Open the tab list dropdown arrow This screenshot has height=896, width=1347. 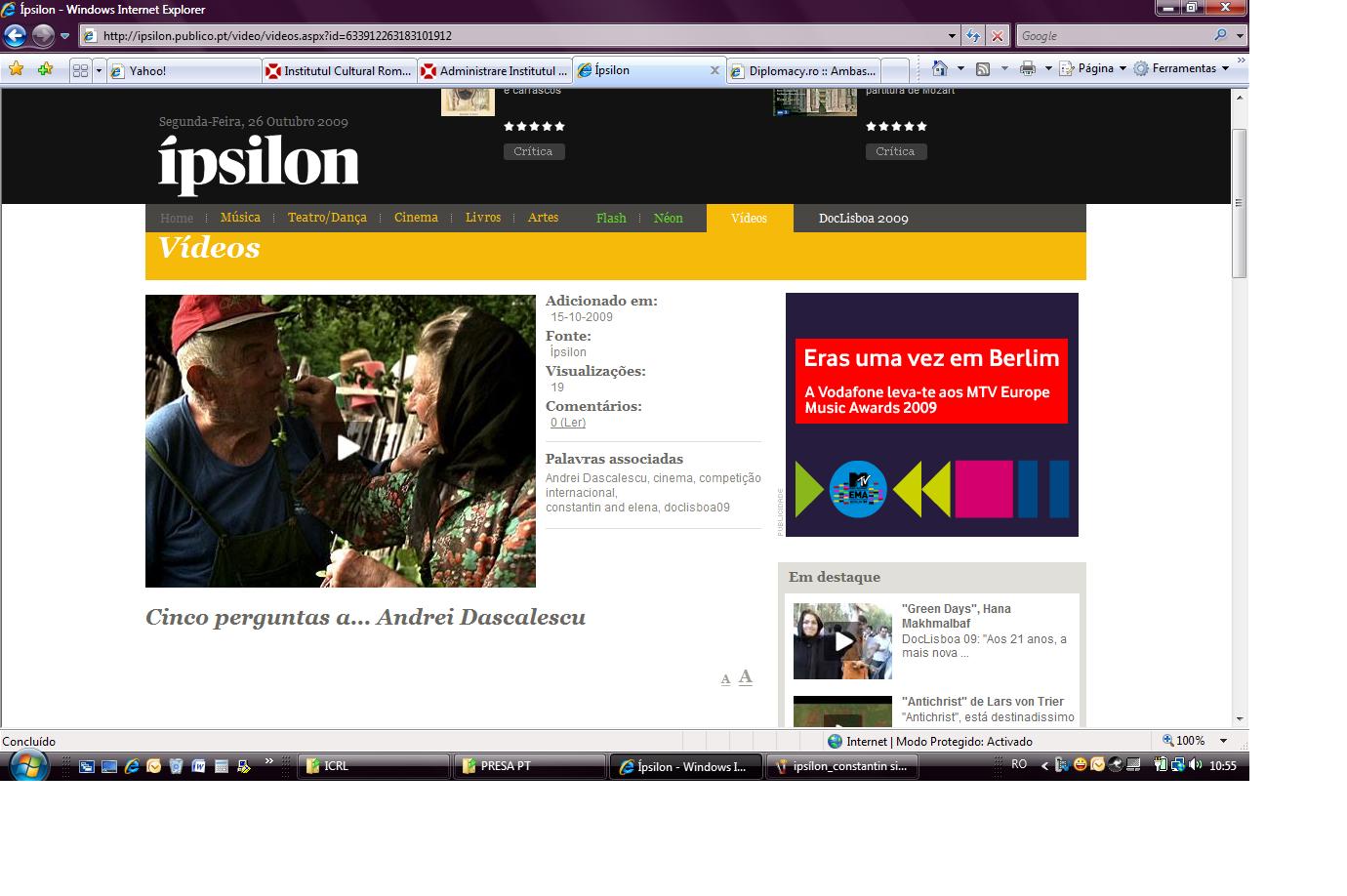(x=99, y=70)
